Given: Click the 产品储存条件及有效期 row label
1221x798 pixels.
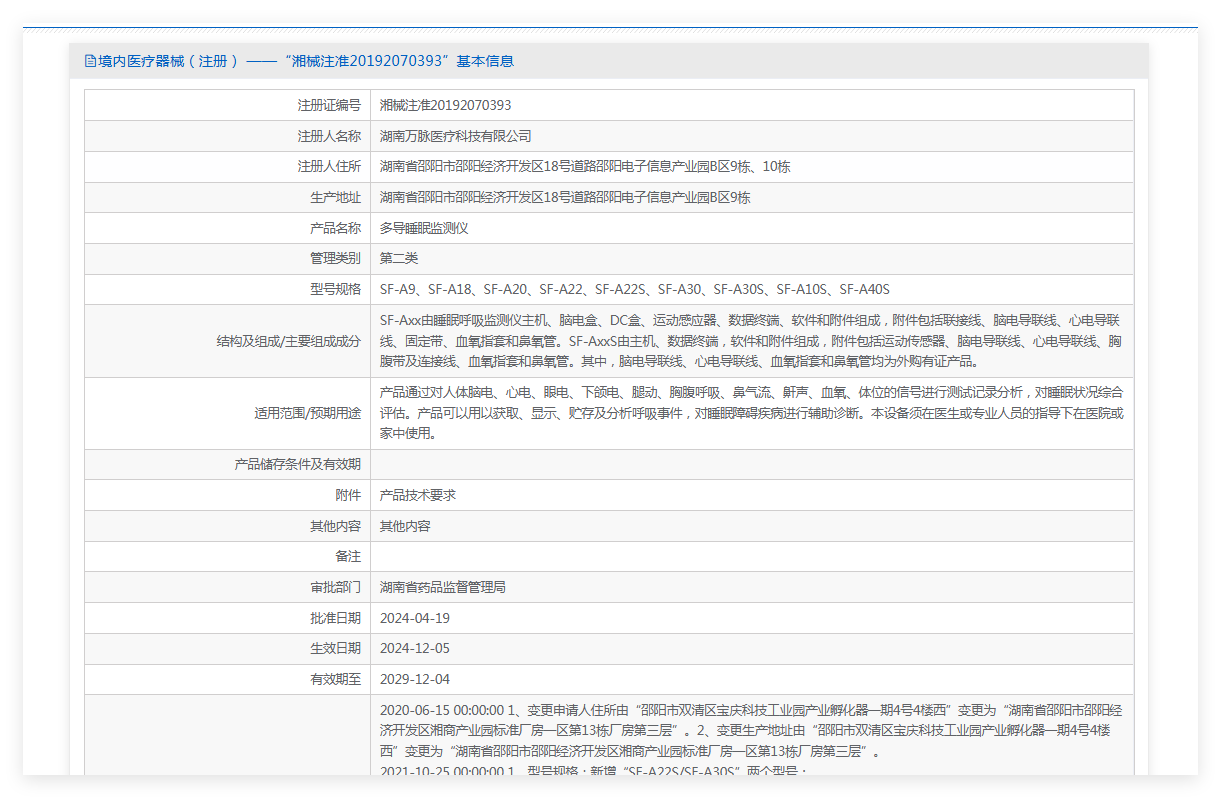Looking at the screenshot, I should pos(297,464).
